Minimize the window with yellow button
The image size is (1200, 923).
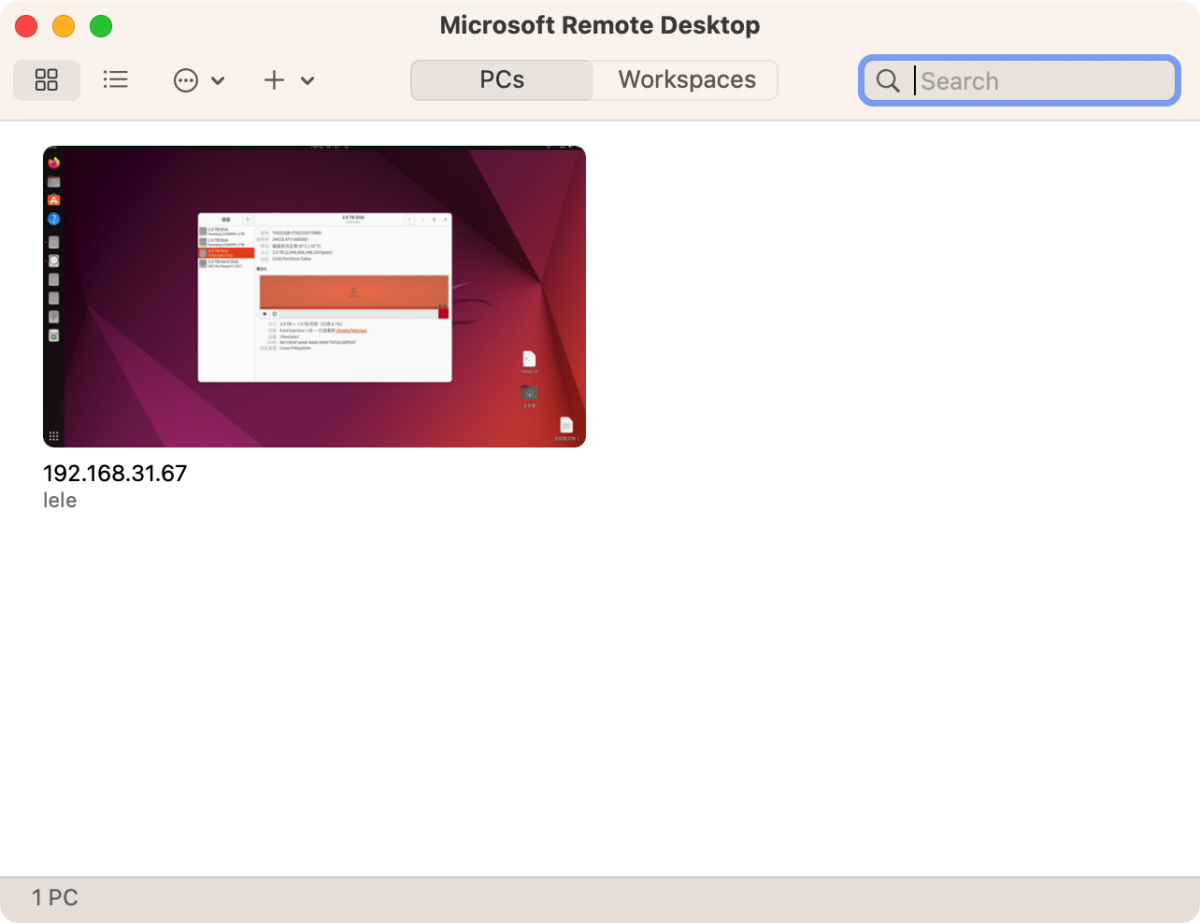point(64,26)
